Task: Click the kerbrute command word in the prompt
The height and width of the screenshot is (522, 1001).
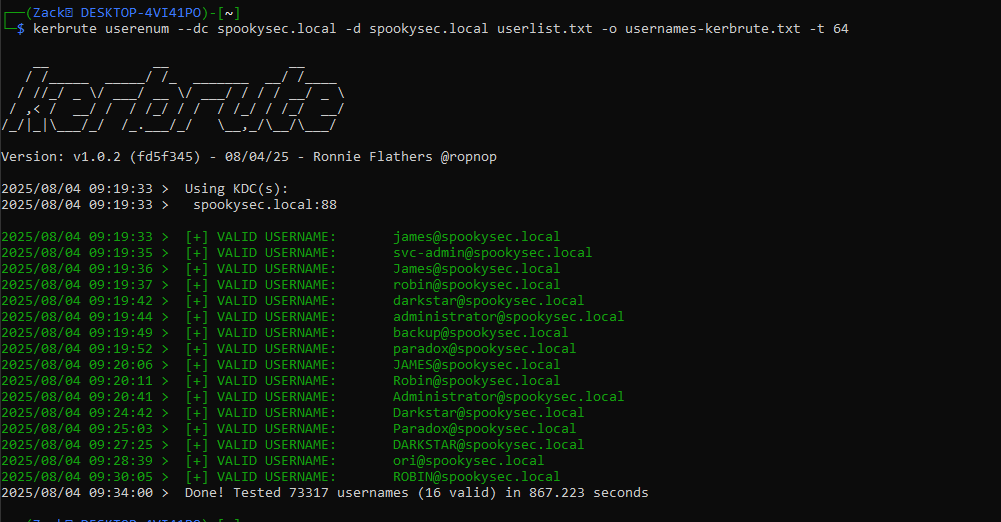Action: coord(64,29)
